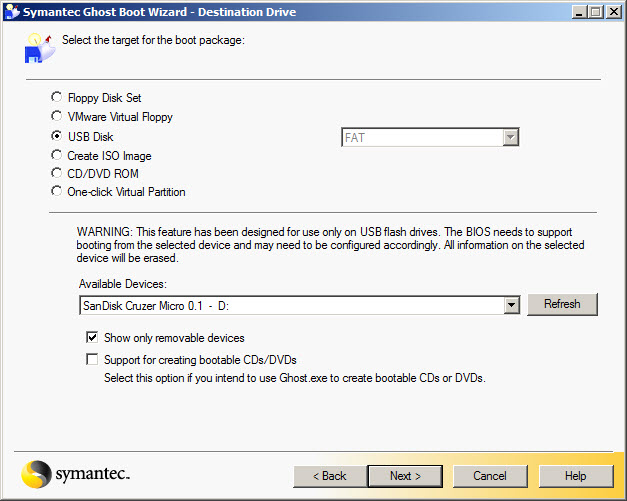Click the Symantec logo
This screenshot has width=627, height=501.
point(76,474)
